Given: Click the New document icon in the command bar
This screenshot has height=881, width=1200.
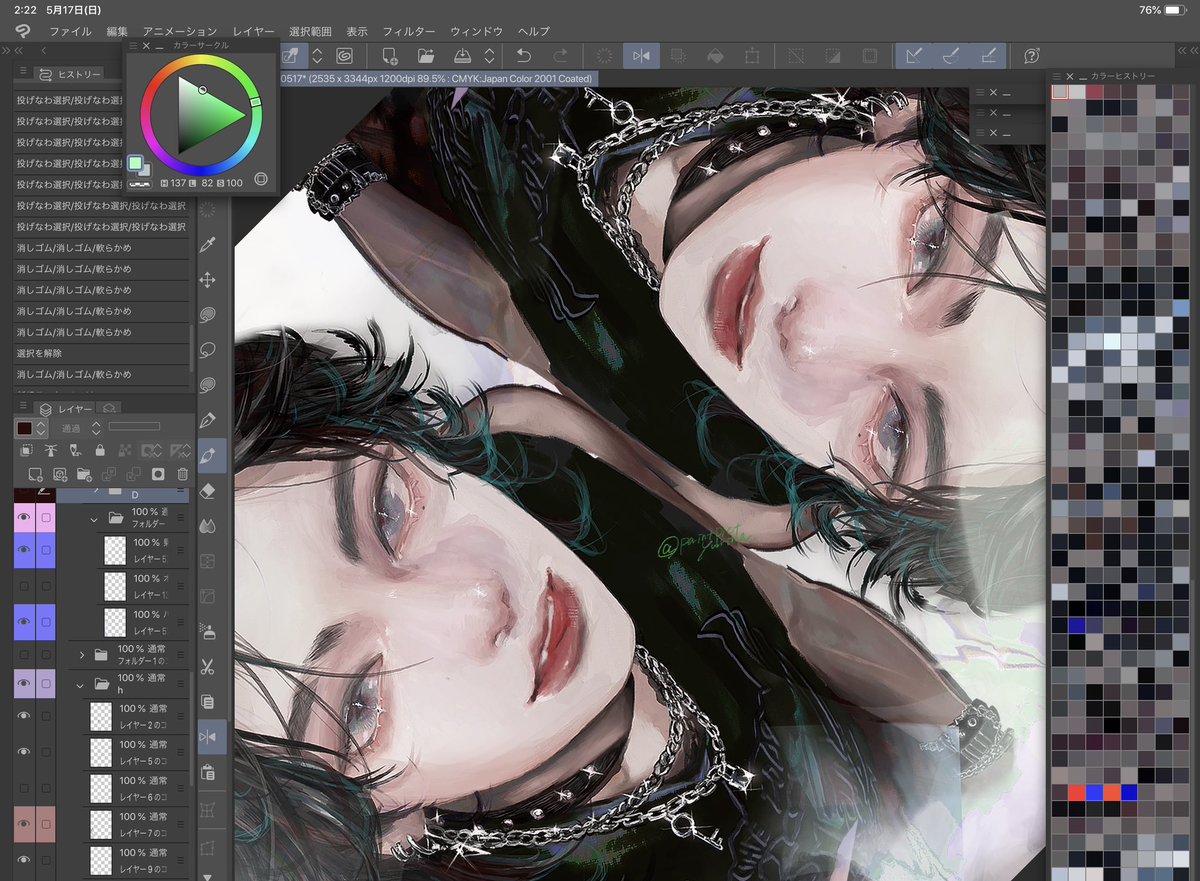Looking at the screenshot, I should pos(390,56).
